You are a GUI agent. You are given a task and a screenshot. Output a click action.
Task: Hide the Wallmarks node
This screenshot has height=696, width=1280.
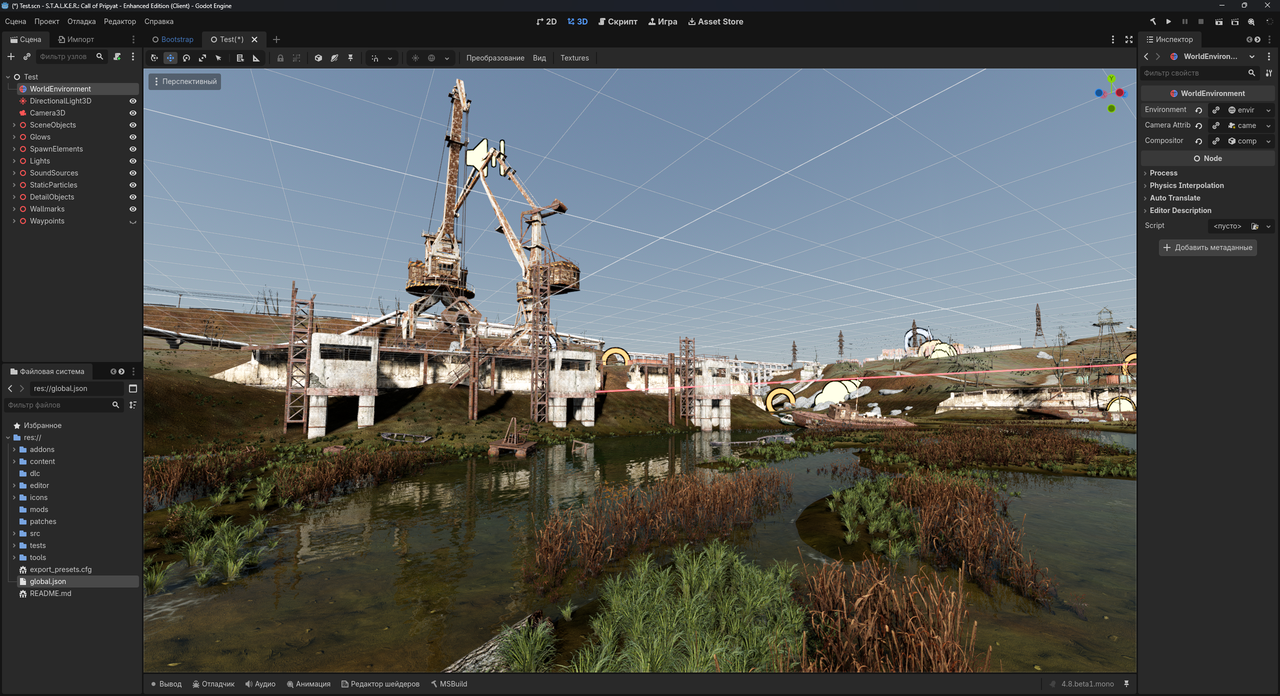(133, 209)
